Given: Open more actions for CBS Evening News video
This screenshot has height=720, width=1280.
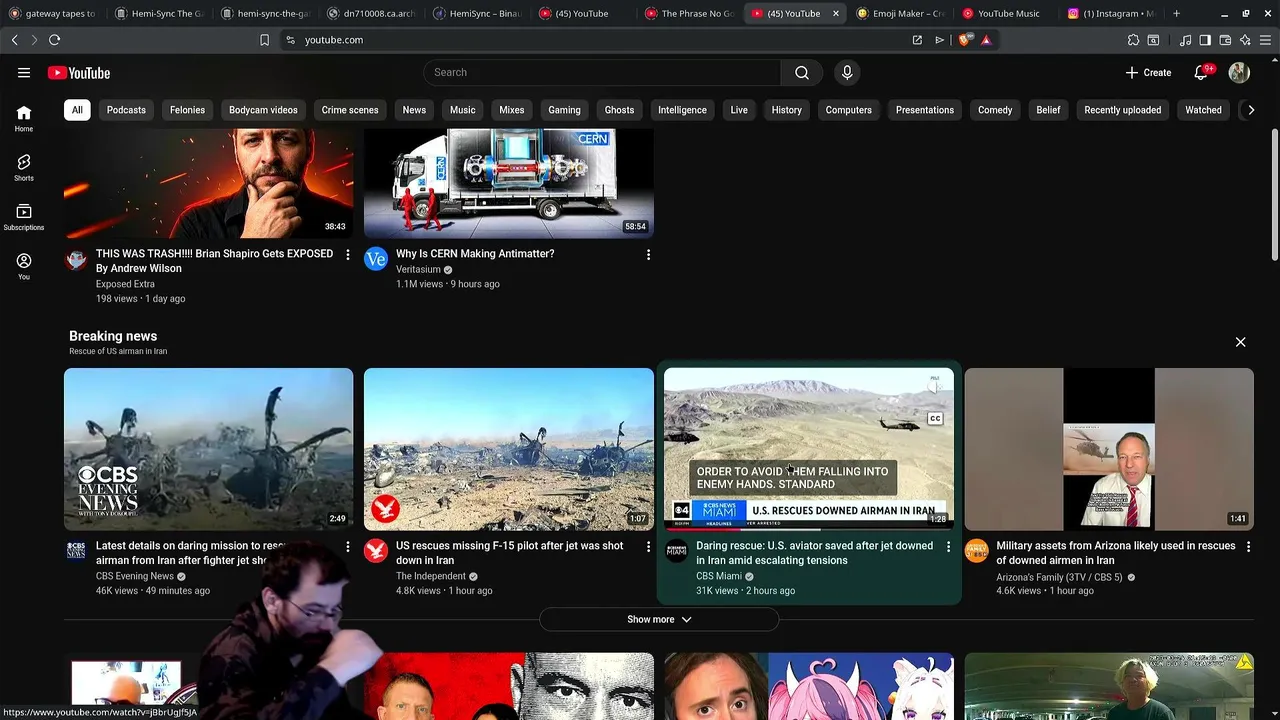Looking at the screenshot, I should coord(348,547).
